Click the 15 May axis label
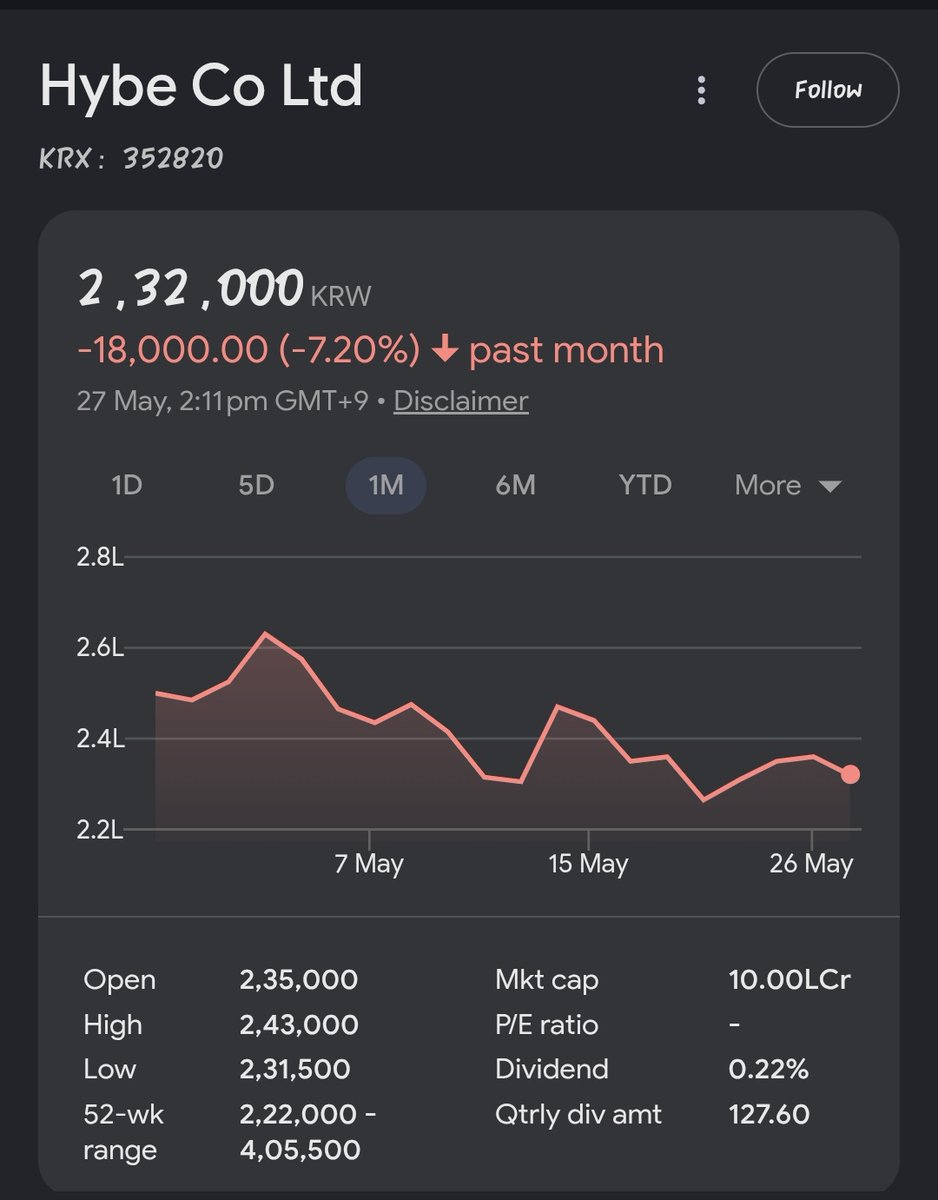The height and width of the screenshot is (1200, 938). tap(589, 863)
